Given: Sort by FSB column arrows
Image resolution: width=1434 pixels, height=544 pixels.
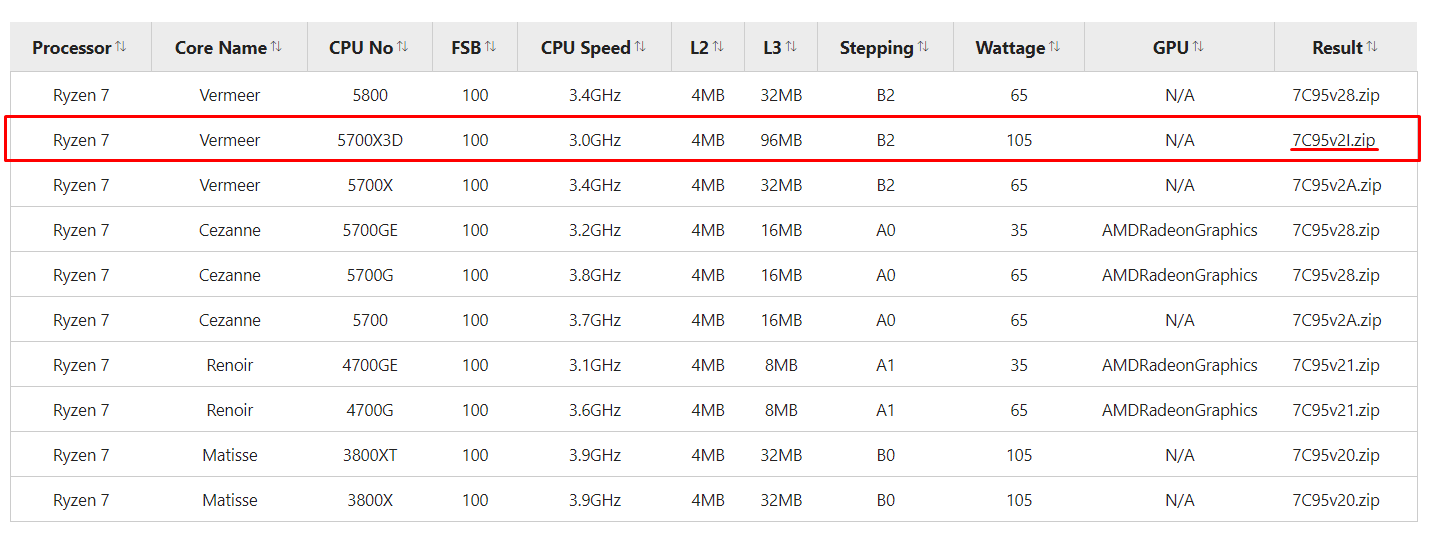Looking at the screenshot, I should [x=491, y=47].
